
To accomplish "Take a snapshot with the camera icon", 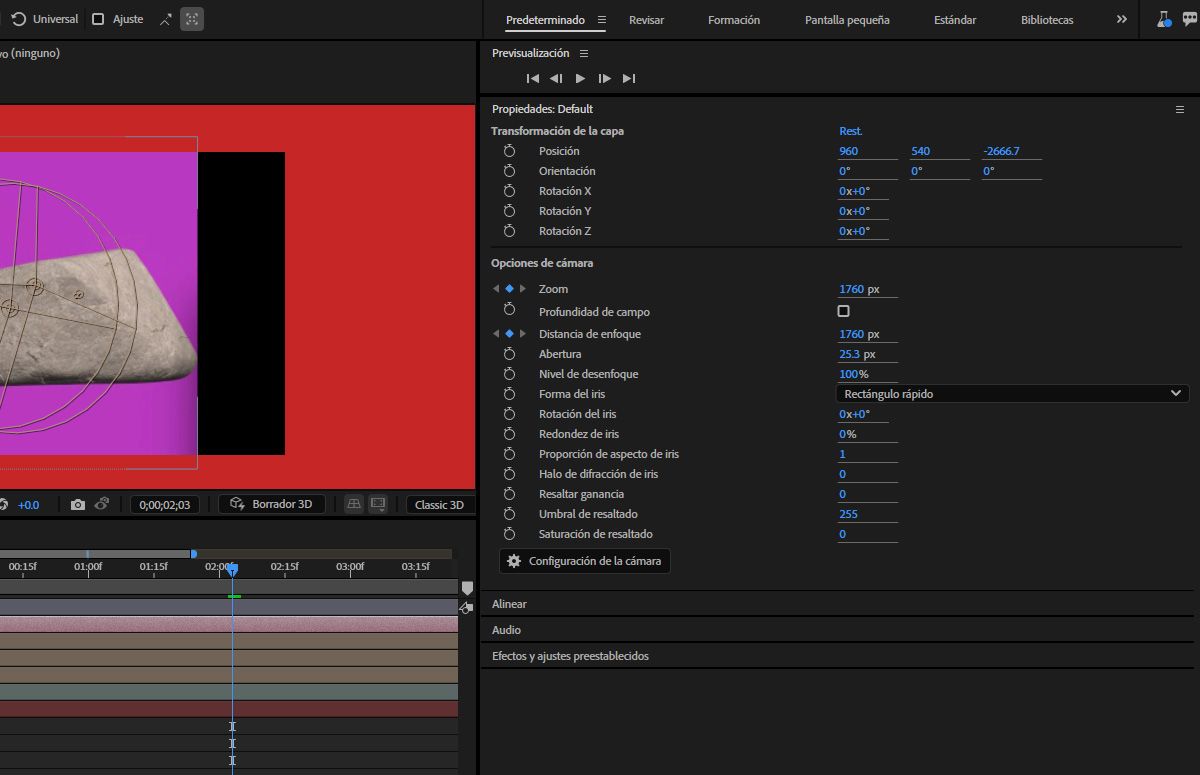I will [78, 505].
